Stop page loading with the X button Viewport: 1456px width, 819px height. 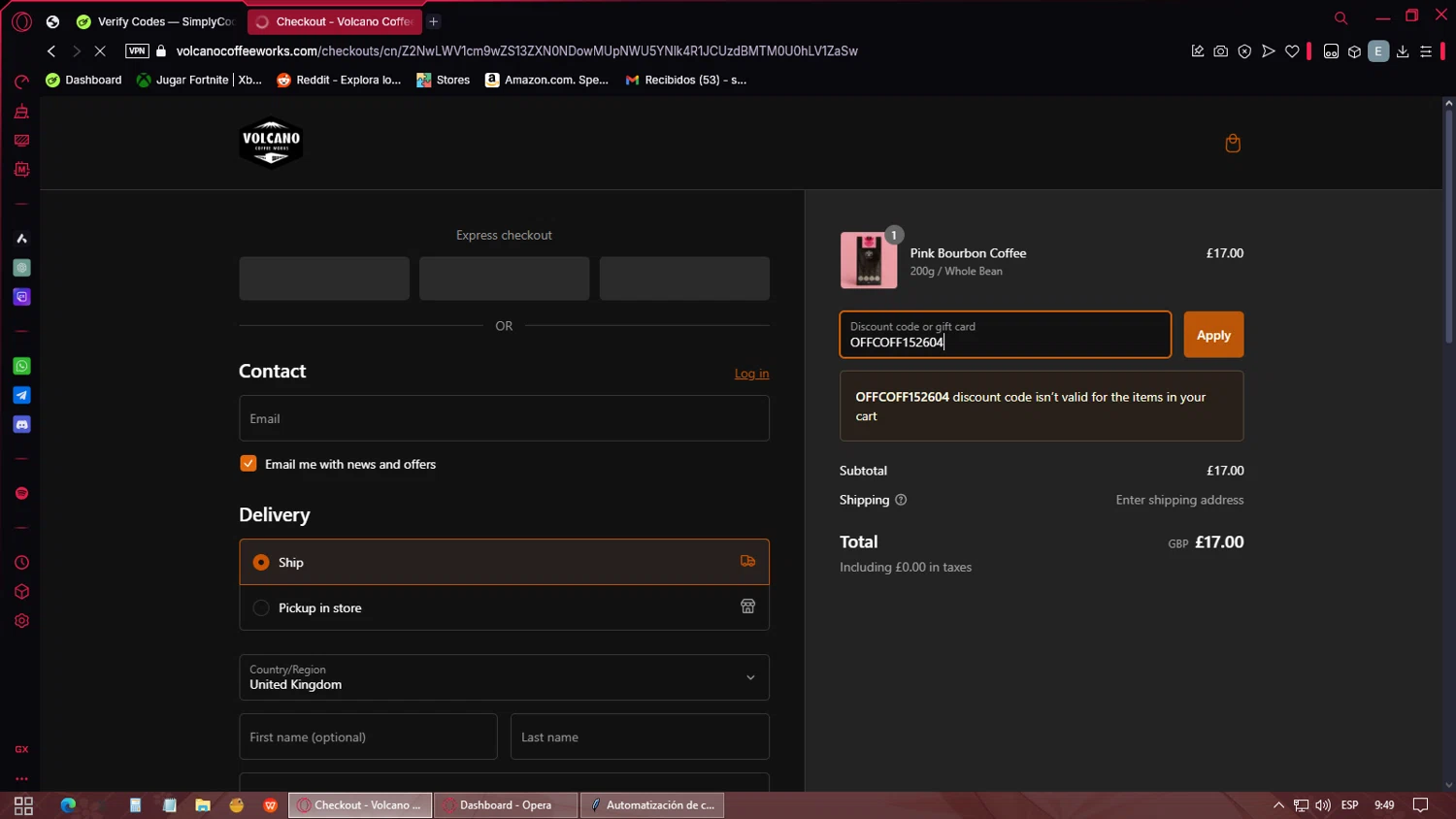coord(99,51)
